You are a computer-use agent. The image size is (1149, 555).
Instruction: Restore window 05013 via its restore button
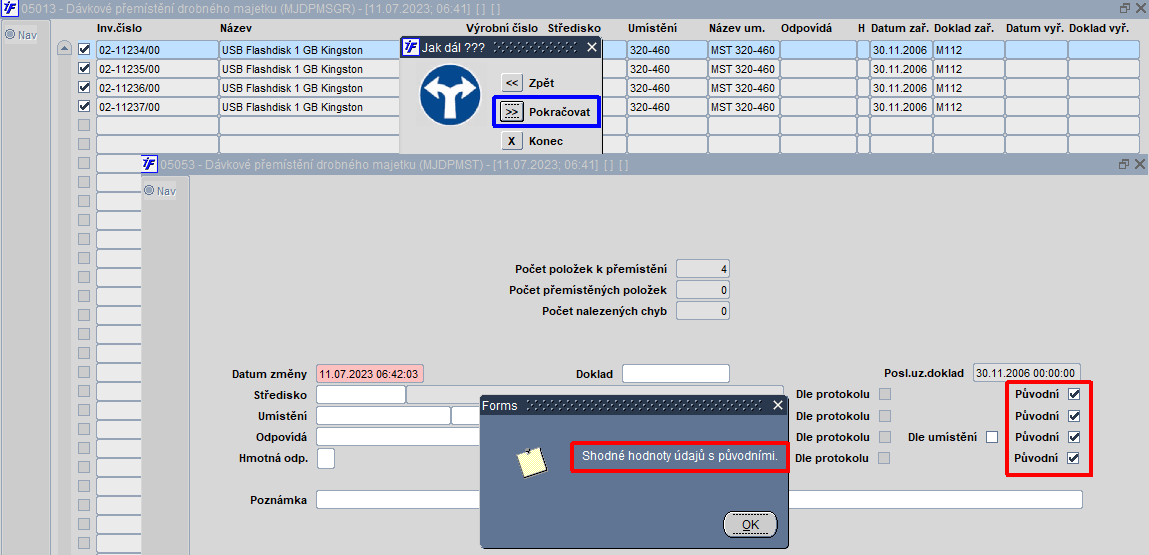[x=1125, y=8]
